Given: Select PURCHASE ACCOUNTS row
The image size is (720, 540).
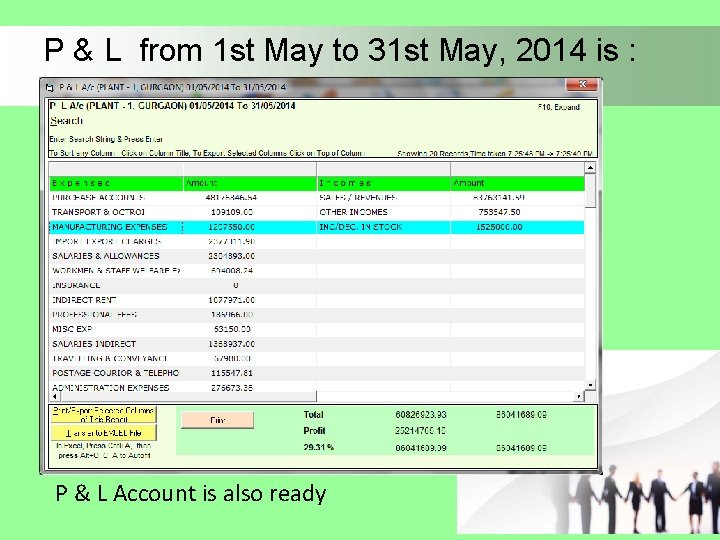Looking at the screenshot, I should pyautogui.click(x=183, y=197).
